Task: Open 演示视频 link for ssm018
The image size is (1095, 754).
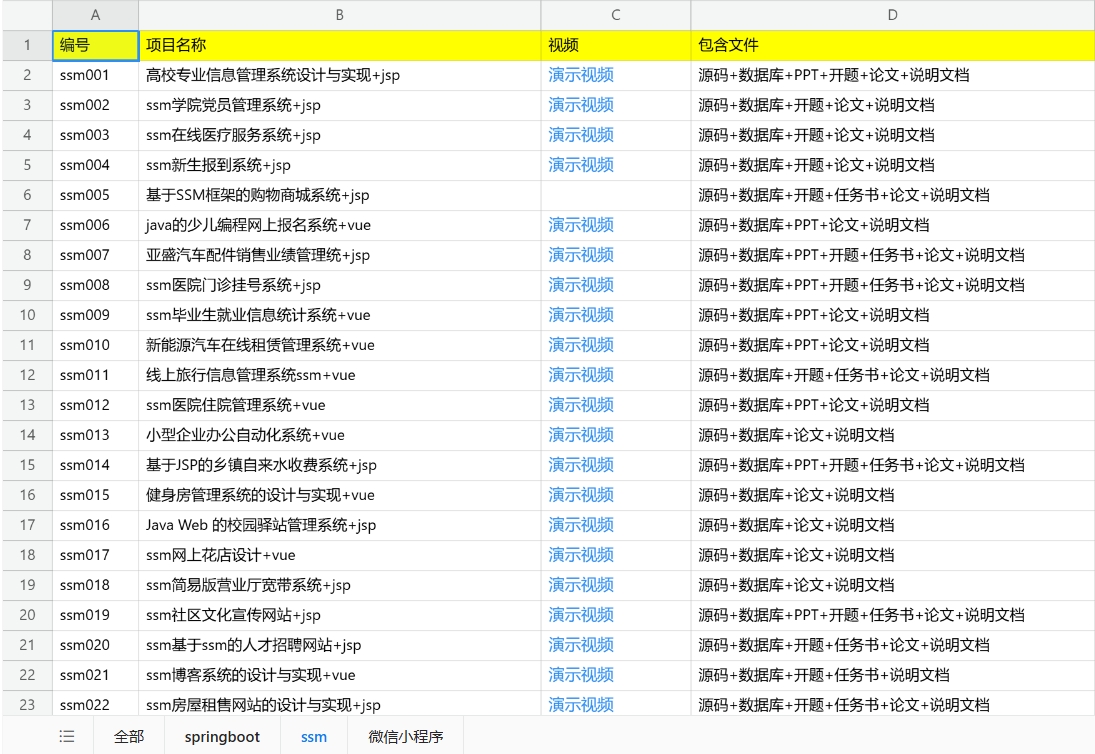Action: 581,585
